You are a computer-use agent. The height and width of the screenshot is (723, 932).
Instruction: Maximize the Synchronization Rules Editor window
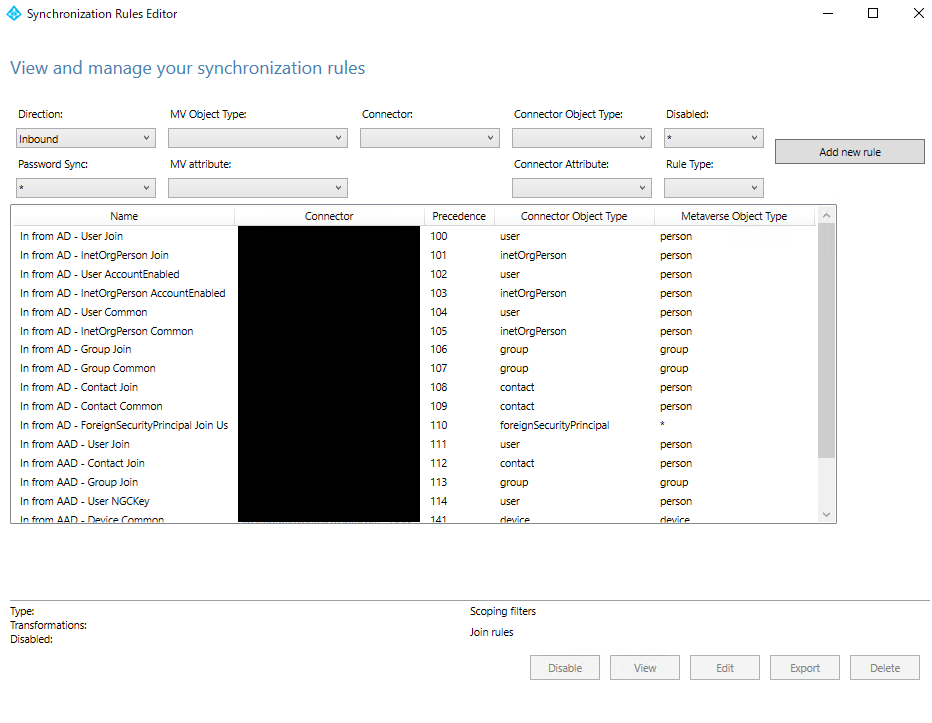(x=873, y=14)
